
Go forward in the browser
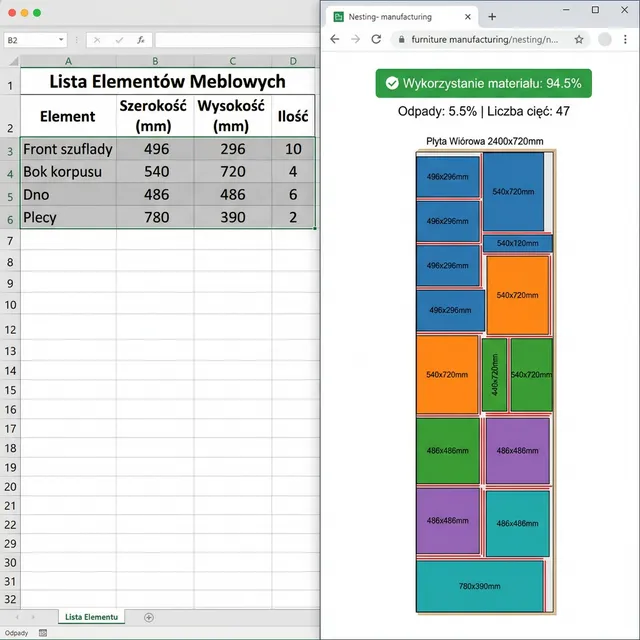tap(356, 39)
